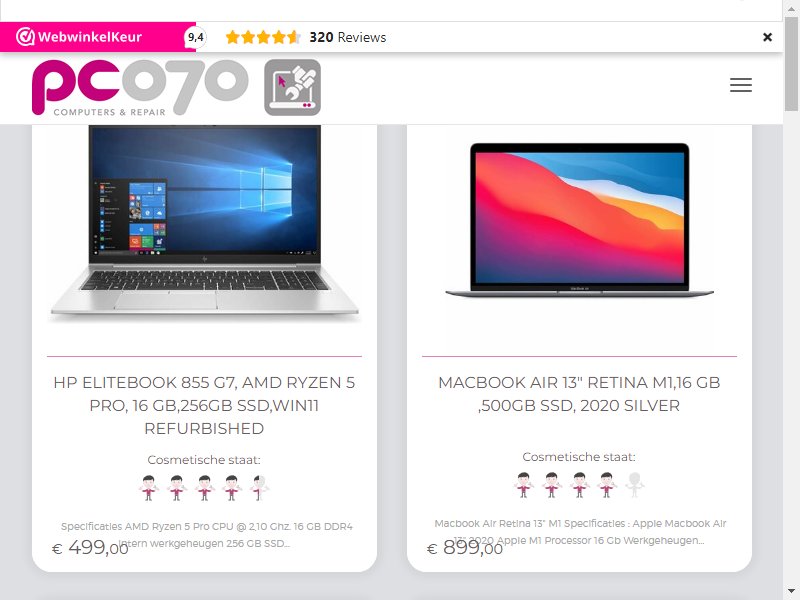Screen dimensions: 800x600
Task: Click the HP EliteBook specifications description text
Action: [206, 535]
